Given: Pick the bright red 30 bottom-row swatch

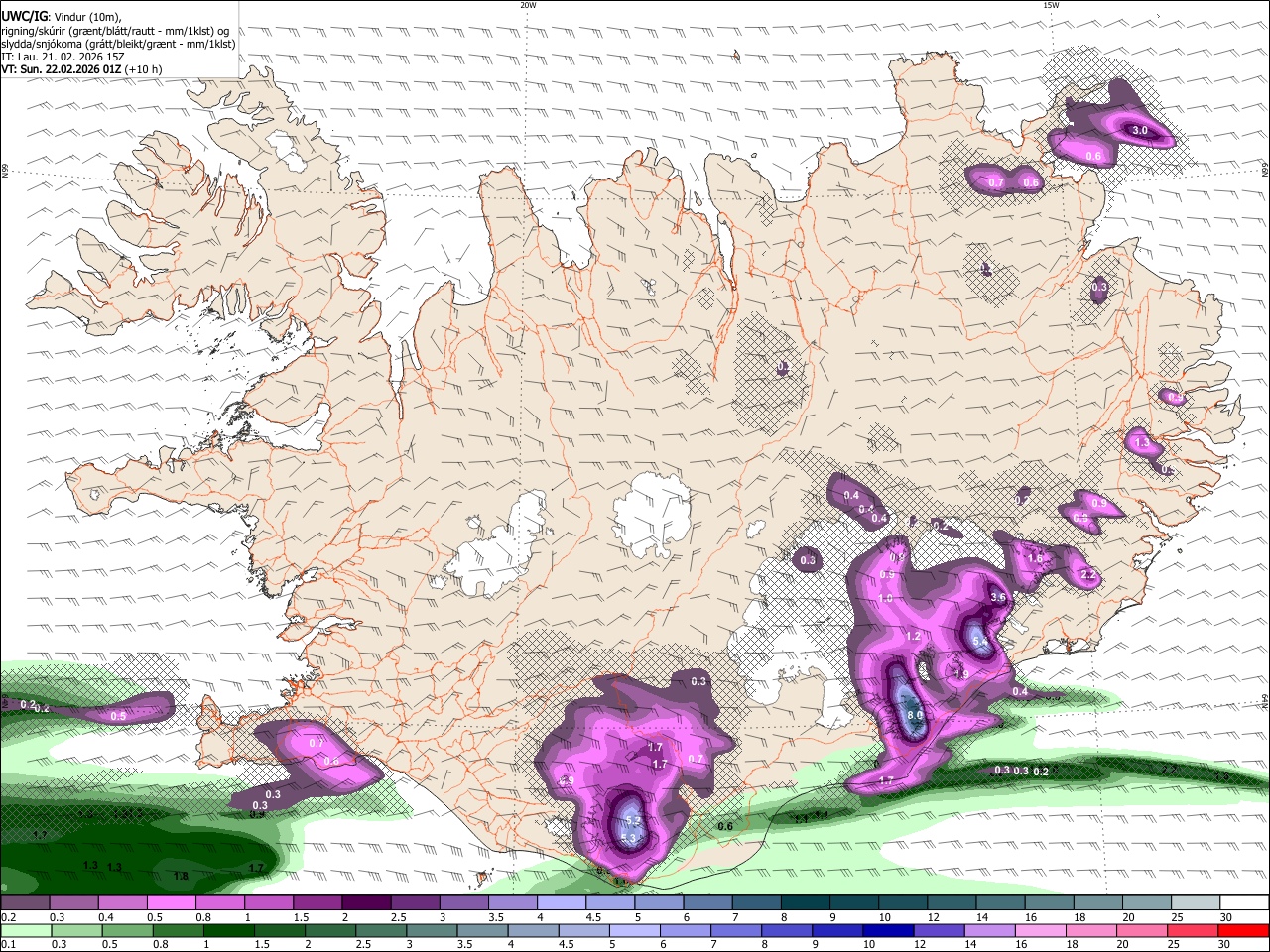Looking at the screenshot, I should pyautogui.click(x=1242, y=930).
